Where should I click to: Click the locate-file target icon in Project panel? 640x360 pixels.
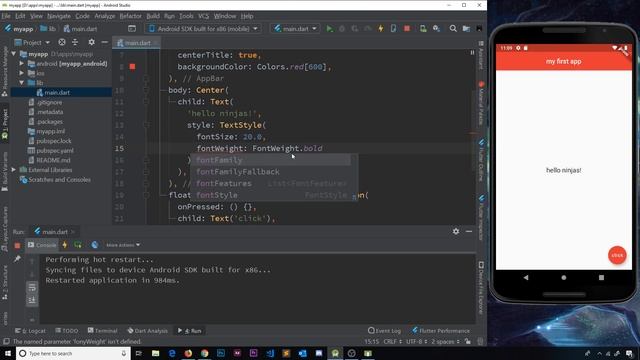click(x=62, y=42)
